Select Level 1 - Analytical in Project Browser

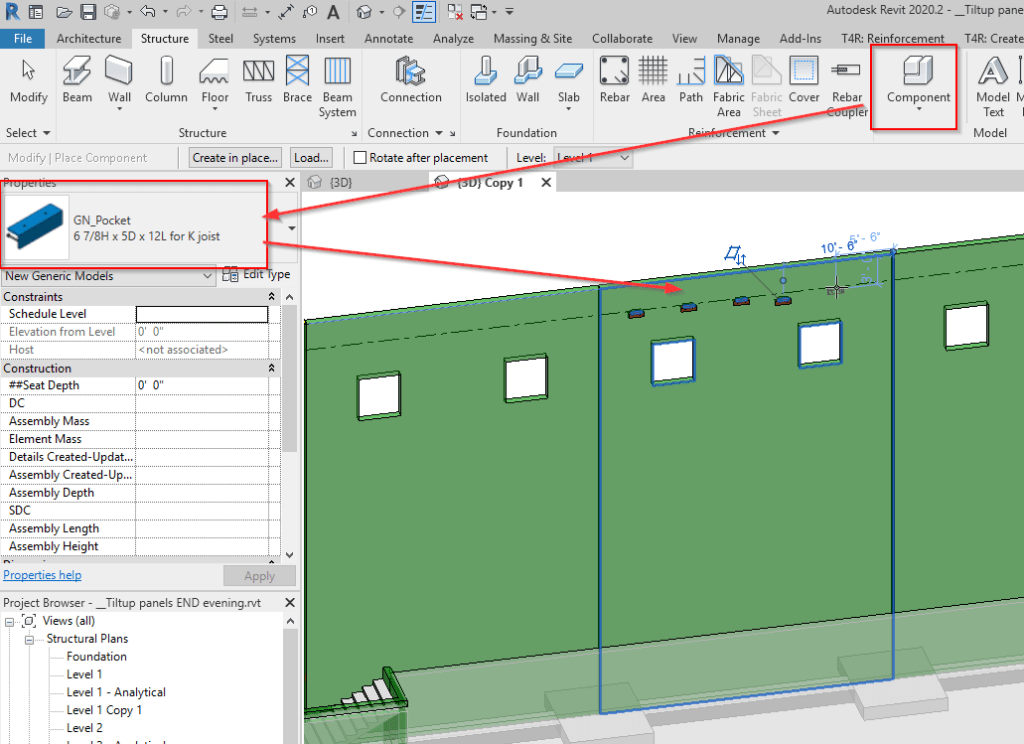(x=116, y=692)
